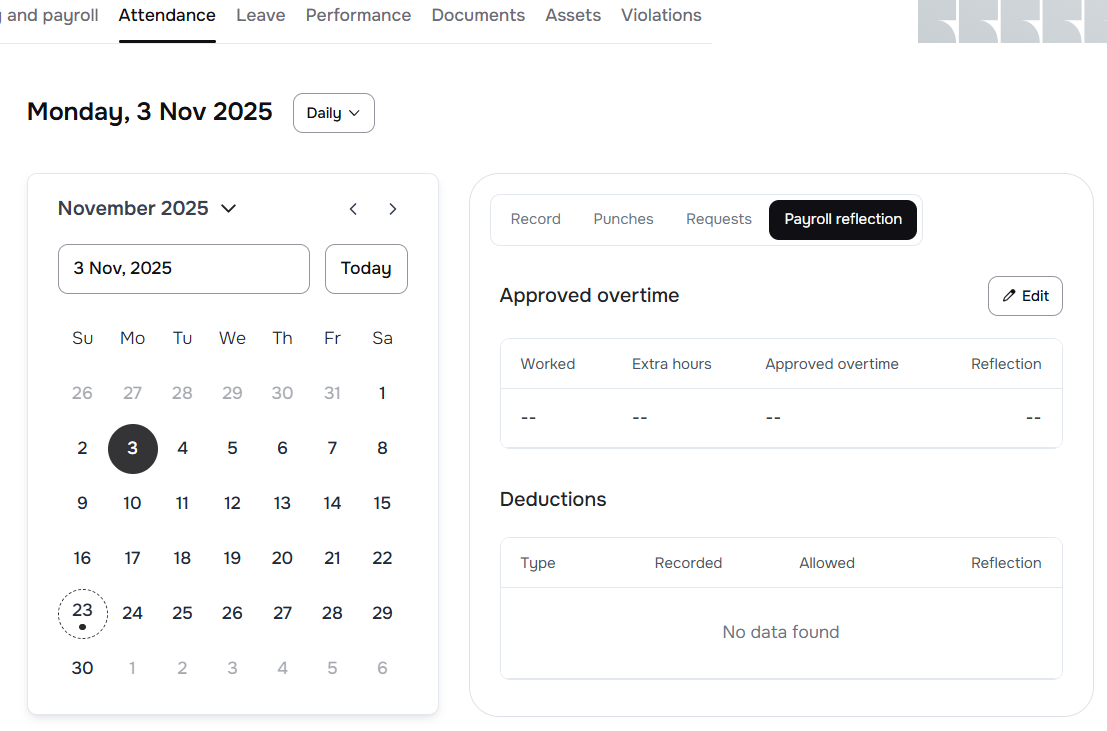
Task: Choose November 30 on the calendar
Action: [x=83, y=668]
